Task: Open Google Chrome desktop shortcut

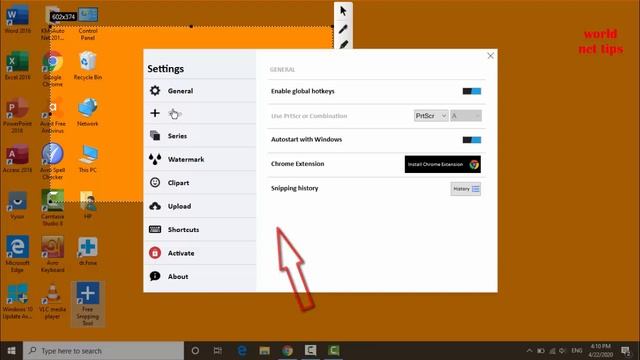Action: (x=53, y=69)
